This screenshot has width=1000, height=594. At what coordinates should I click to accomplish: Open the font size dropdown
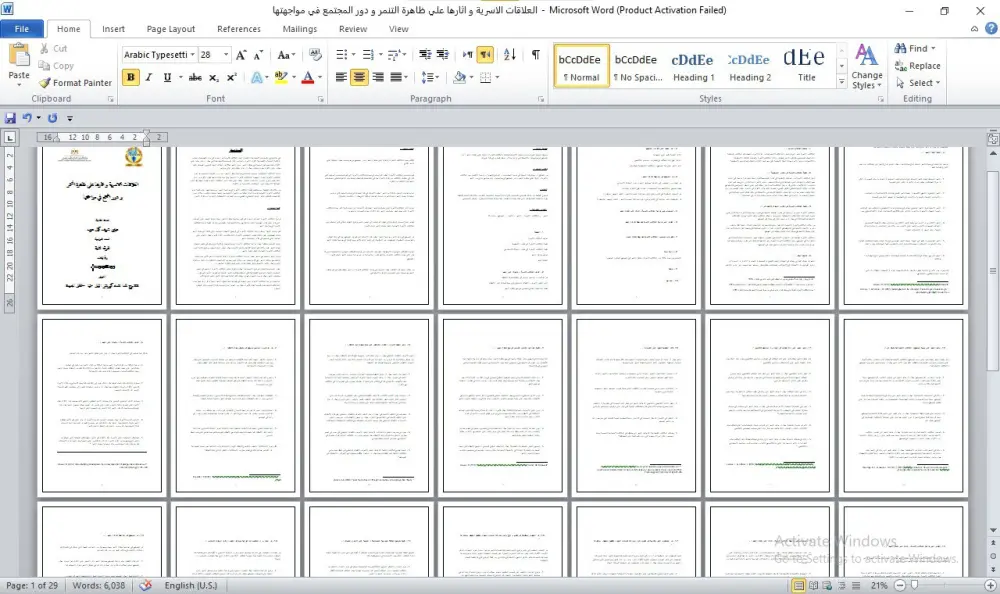(226, 54)
